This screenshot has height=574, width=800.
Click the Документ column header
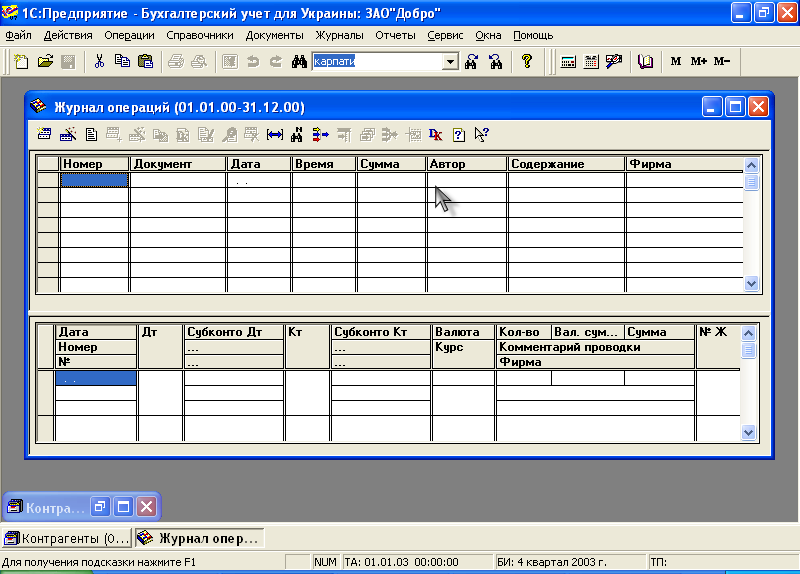click(x=178, y=164)
